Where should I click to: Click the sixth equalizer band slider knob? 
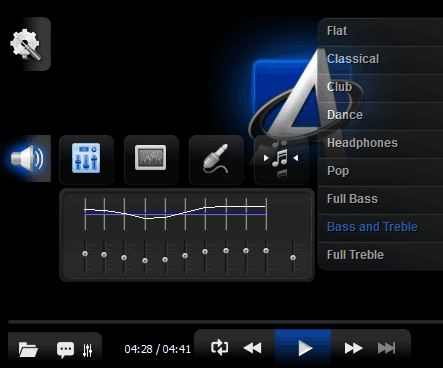click(x=185, y=256)
